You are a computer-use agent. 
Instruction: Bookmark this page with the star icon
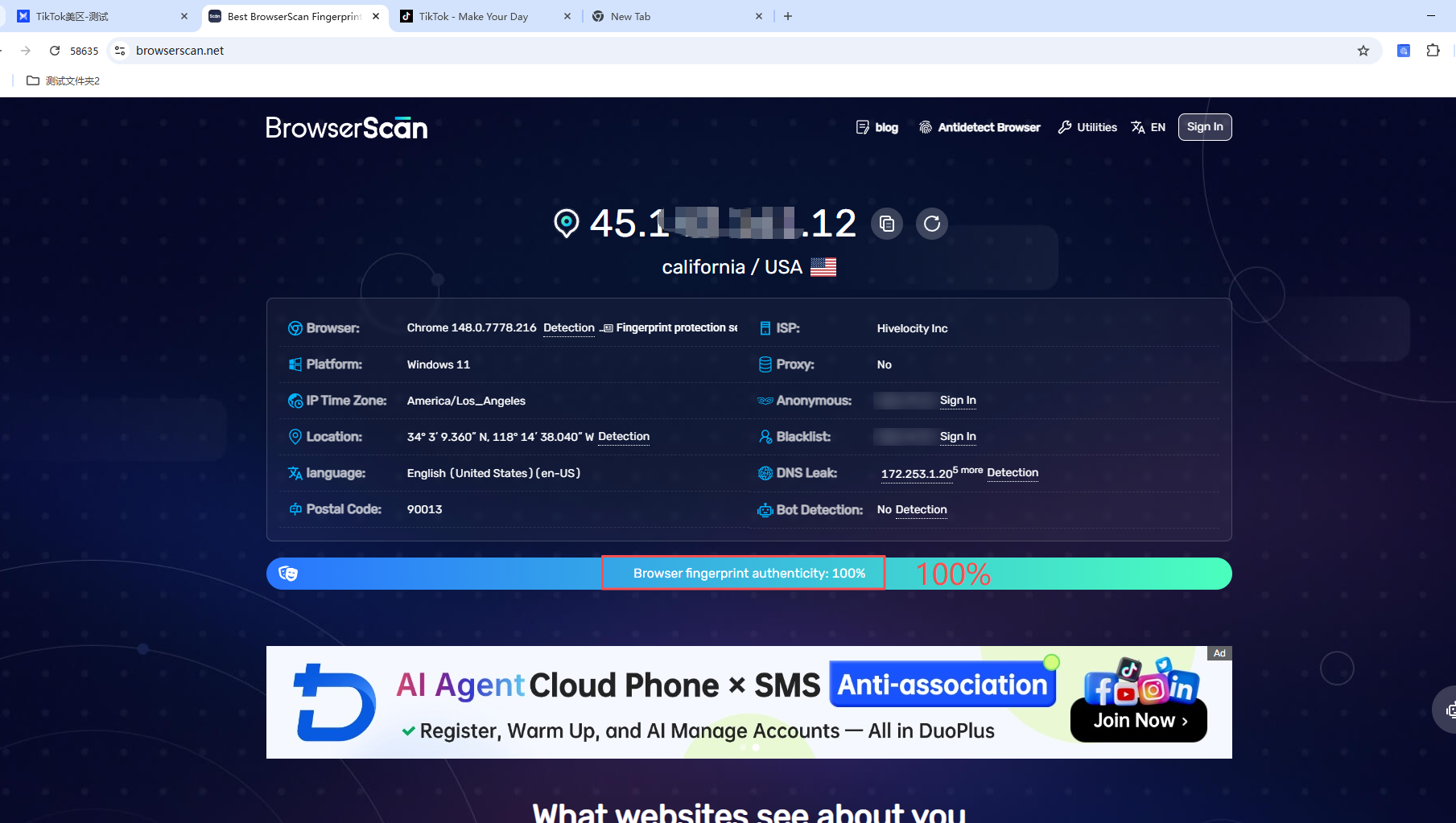1363,51
